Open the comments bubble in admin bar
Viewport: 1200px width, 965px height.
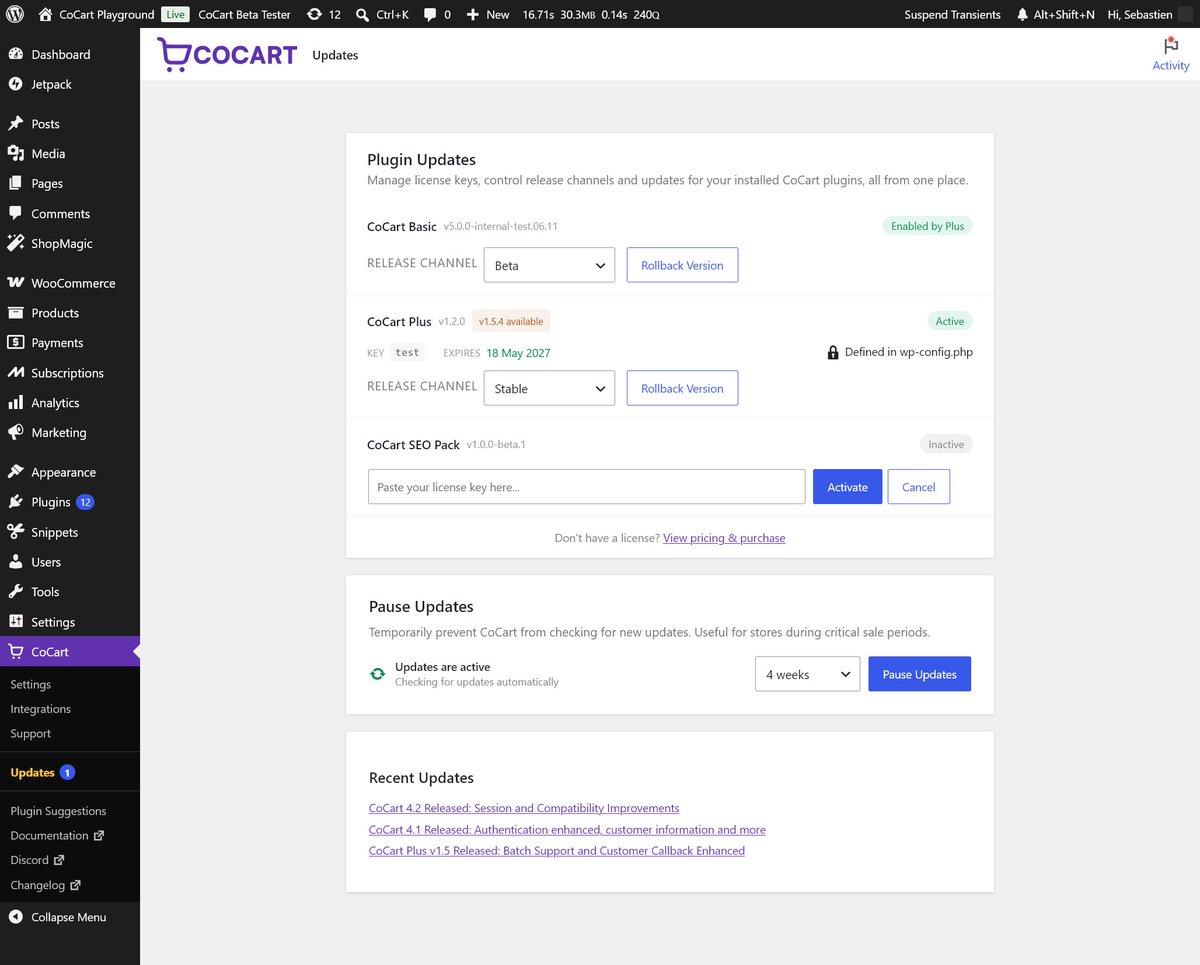coord(437,14)
